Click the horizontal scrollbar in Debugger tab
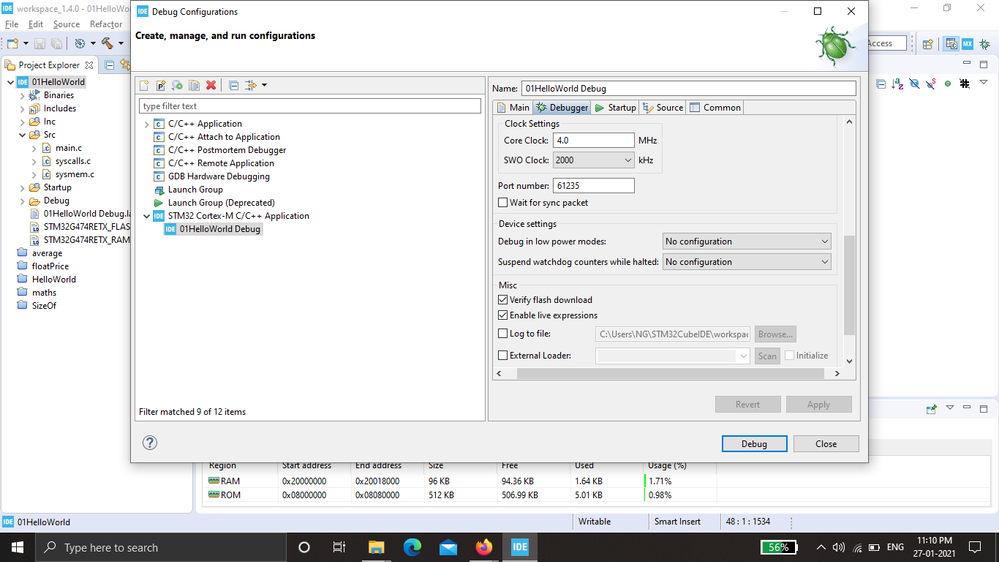 coord(668,374)
